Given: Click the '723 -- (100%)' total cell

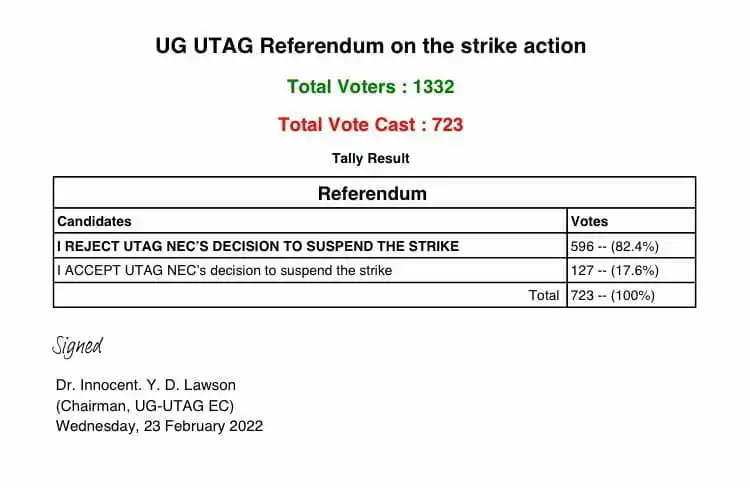Looking at the screenshot, I should pos(613,295).
